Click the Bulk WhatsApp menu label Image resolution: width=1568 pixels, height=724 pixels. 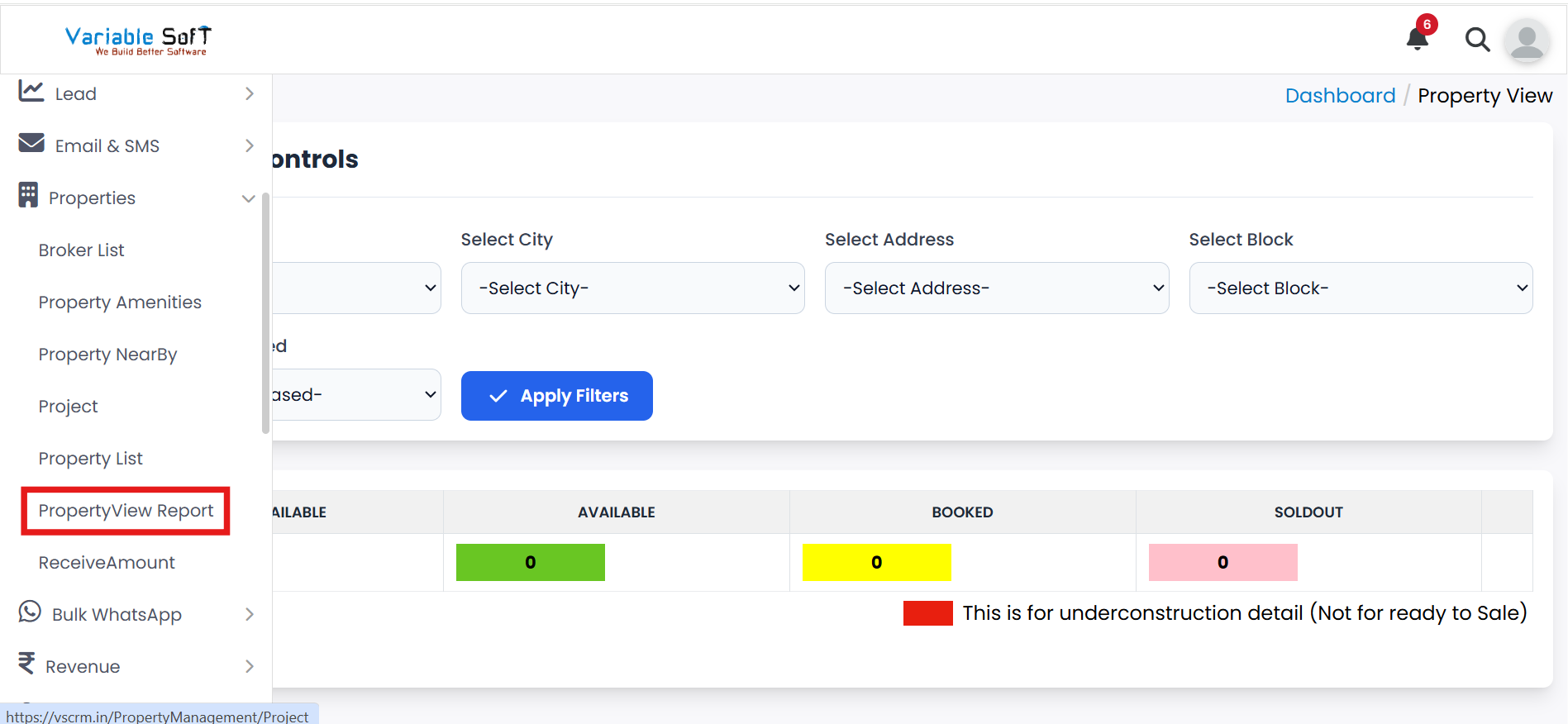pos(117,615)
